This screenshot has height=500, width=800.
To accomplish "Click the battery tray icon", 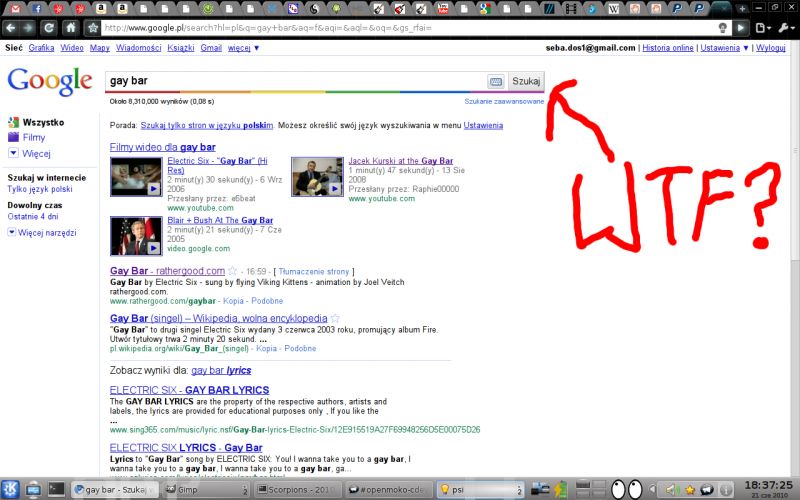I will click(x=560, y=490).
